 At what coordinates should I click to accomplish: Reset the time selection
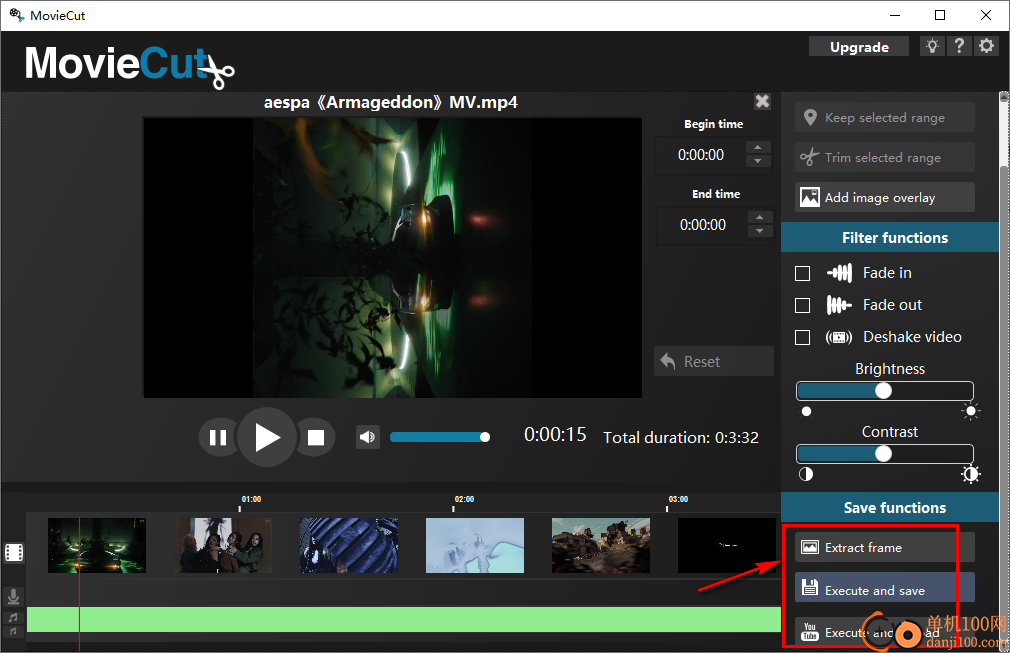pyautogui.click(x=714, y=361)
